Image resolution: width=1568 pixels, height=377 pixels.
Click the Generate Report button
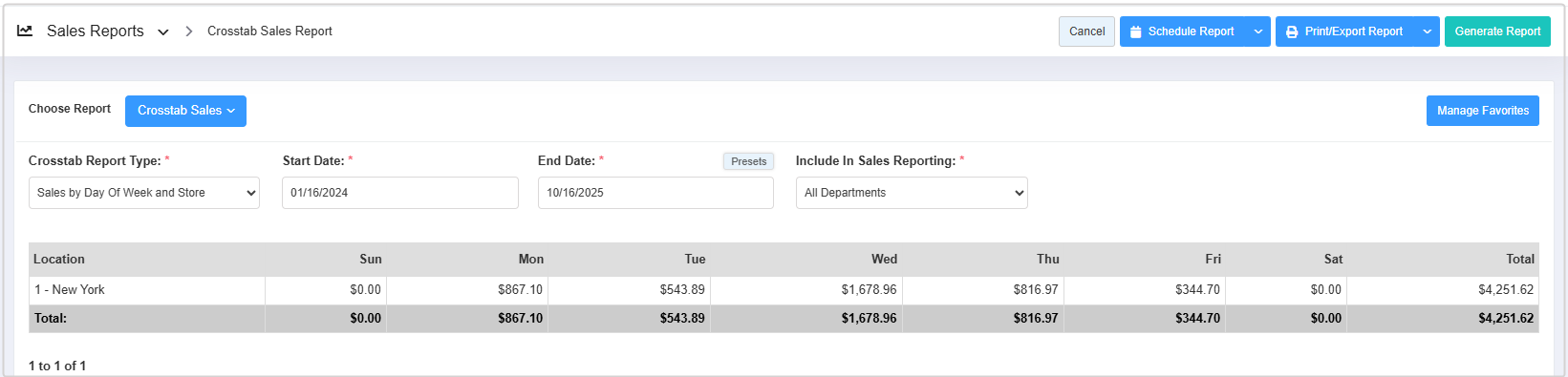pyautogui.click(x=1497, y=31)
